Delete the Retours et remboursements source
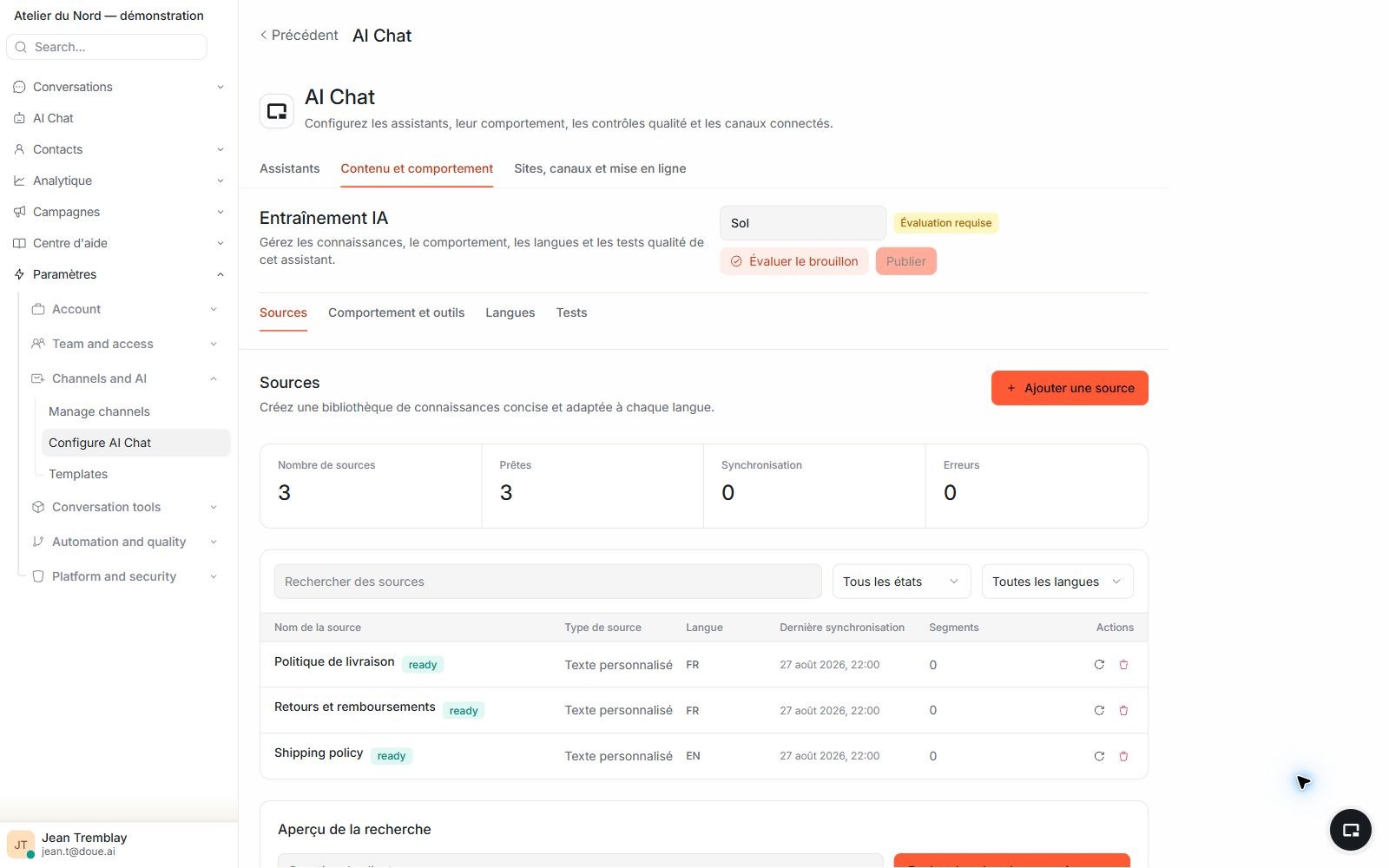Screen dimensions: 1389x868 1123,711
